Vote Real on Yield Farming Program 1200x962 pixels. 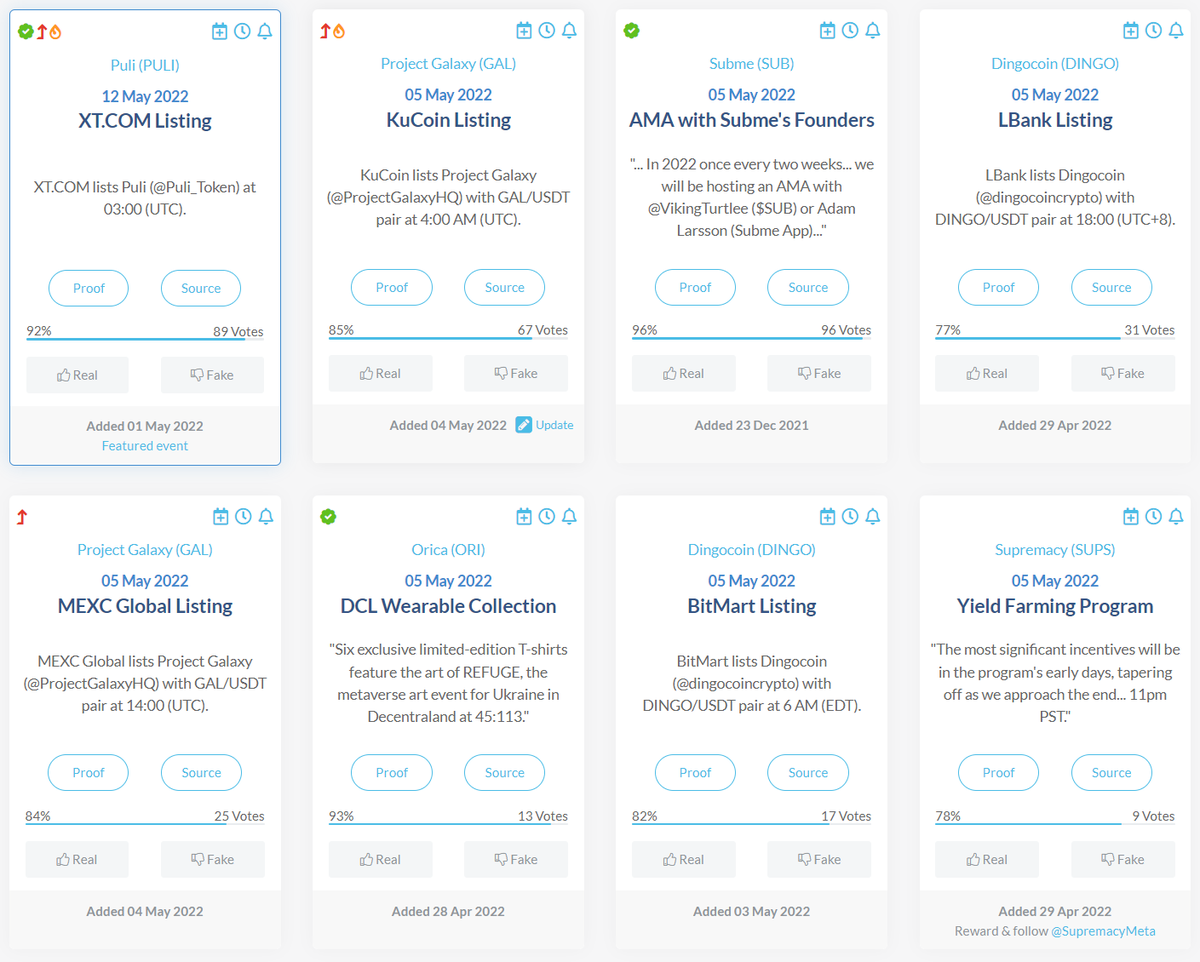coord(987,859)
